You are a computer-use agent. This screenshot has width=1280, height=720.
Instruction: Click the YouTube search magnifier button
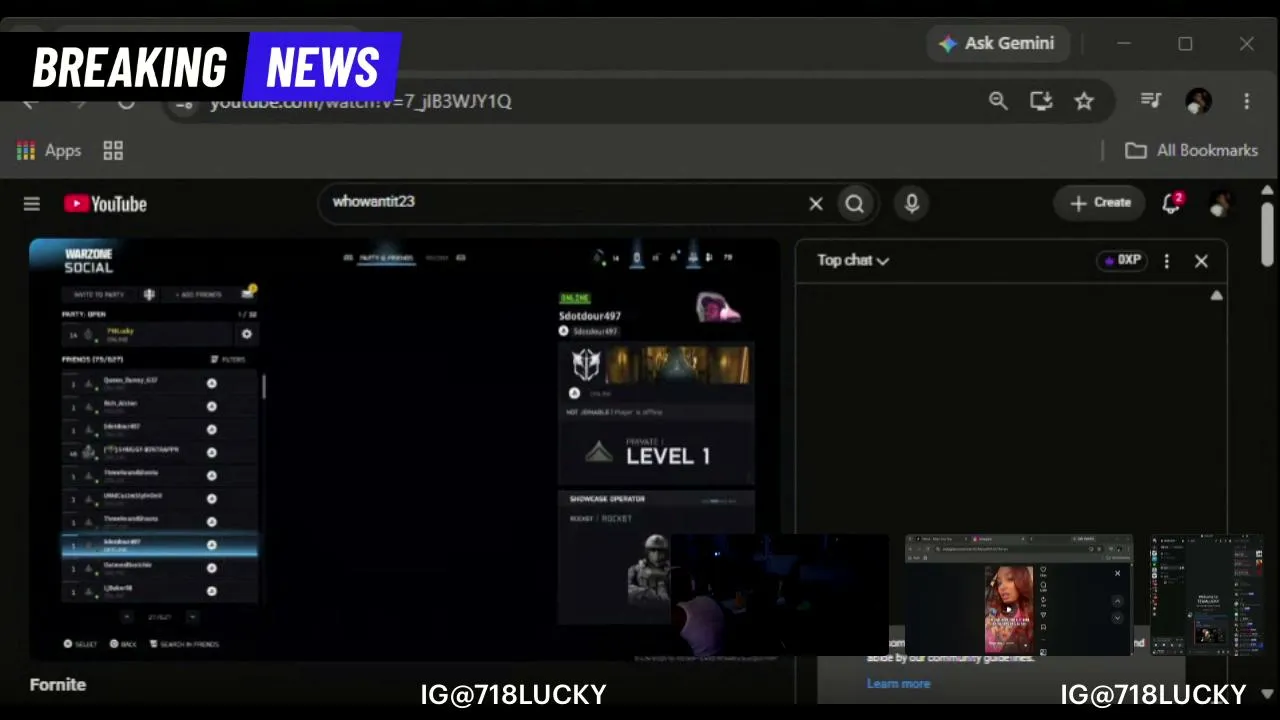click(855, 204)
